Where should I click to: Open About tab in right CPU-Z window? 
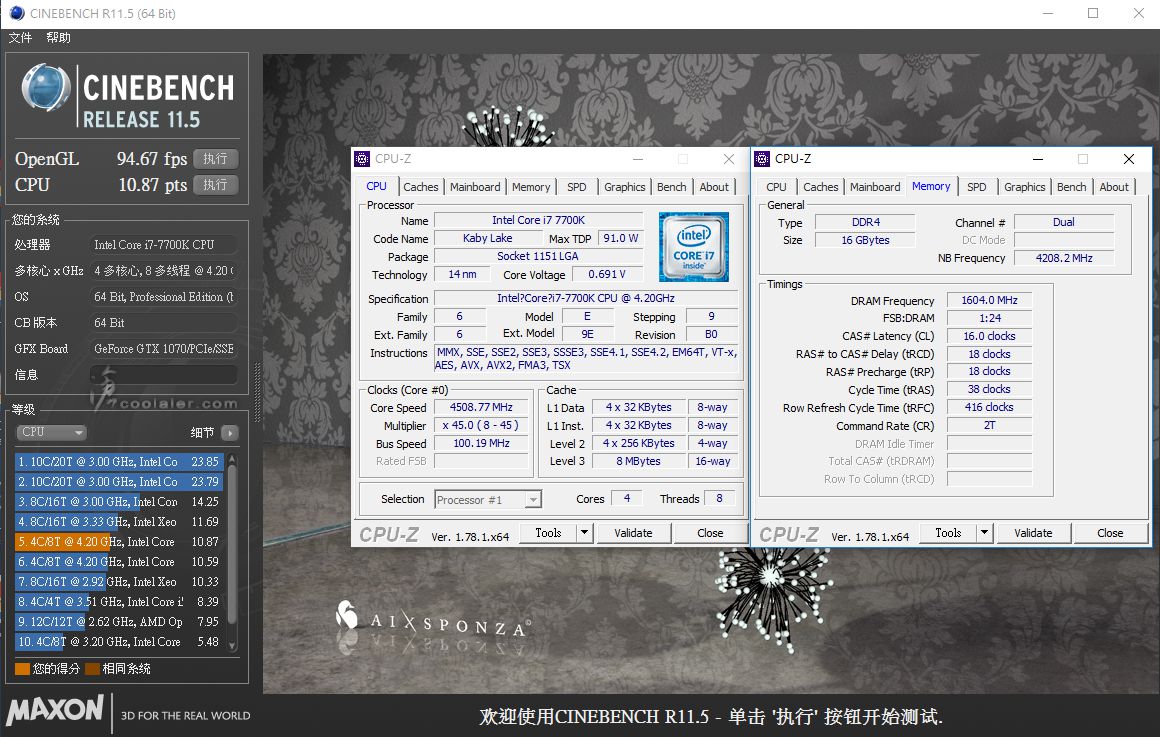coord(1114,187)
